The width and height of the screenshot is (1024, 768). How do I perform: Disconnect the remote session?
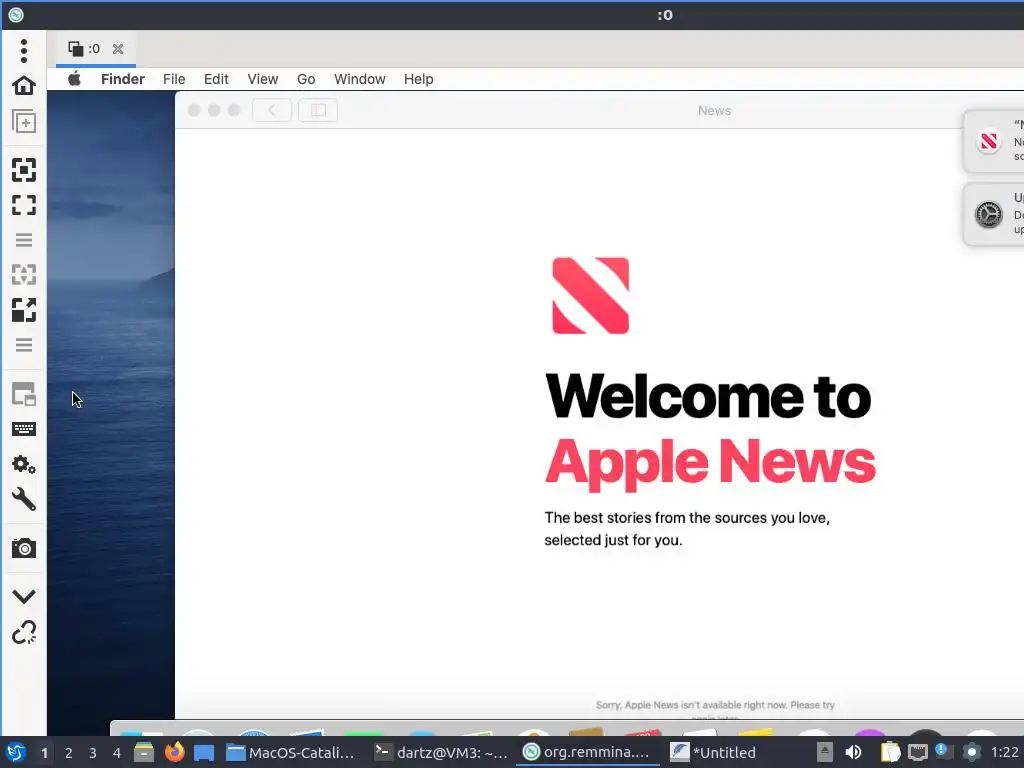point(24,632)
